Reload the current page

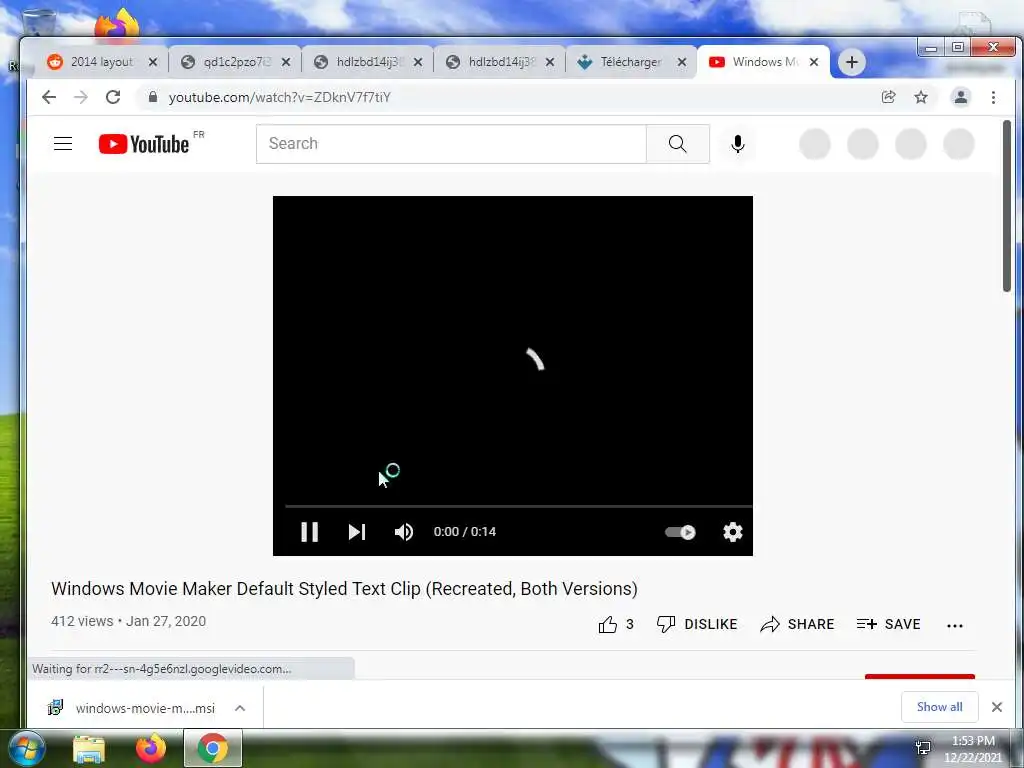(x=113, y=97)
